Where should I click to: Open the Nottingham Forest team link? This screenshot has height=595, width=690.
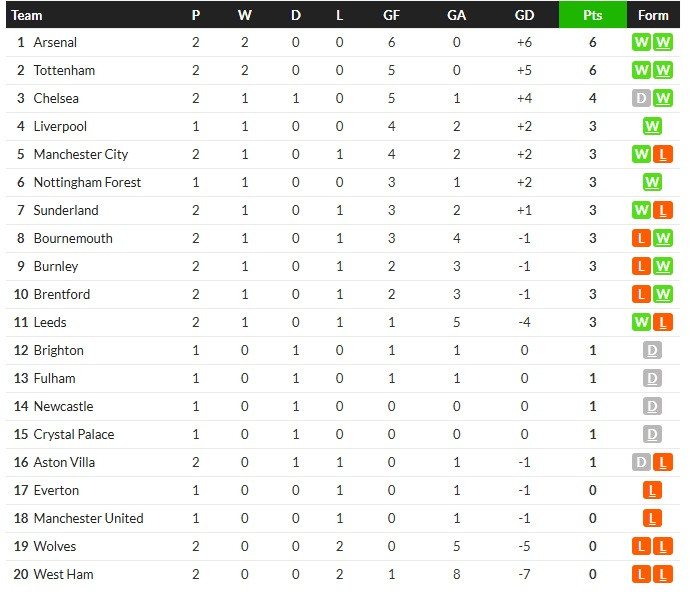pyautogui.click(x=87, y=182)
